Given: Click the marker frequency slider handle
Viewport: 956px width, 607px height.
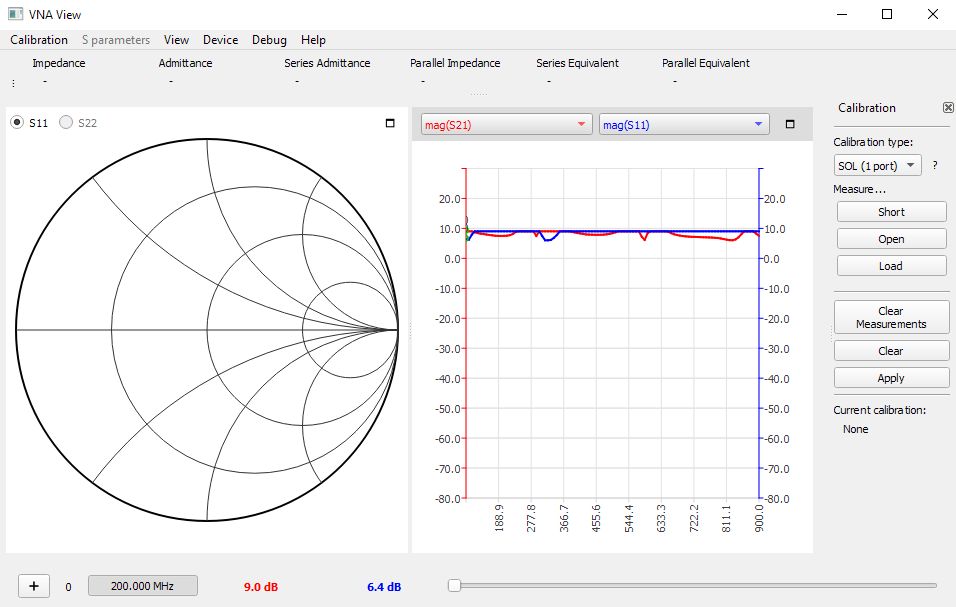Looking at the screenshot, I should [x=454, y=586].
